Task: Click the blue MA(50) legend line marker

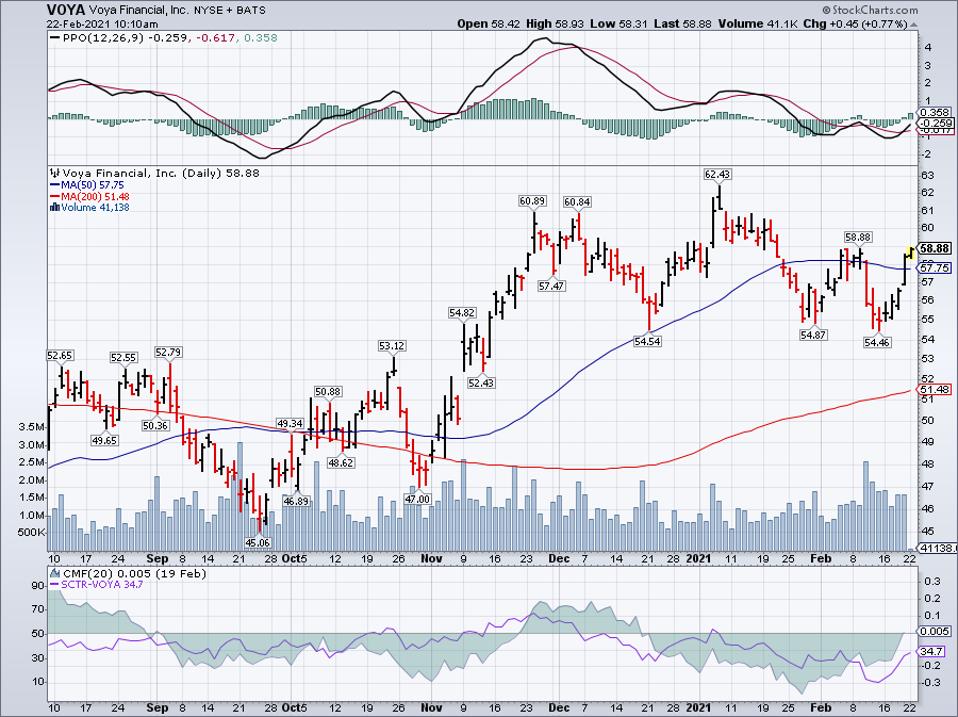Action: coord(54,185)
